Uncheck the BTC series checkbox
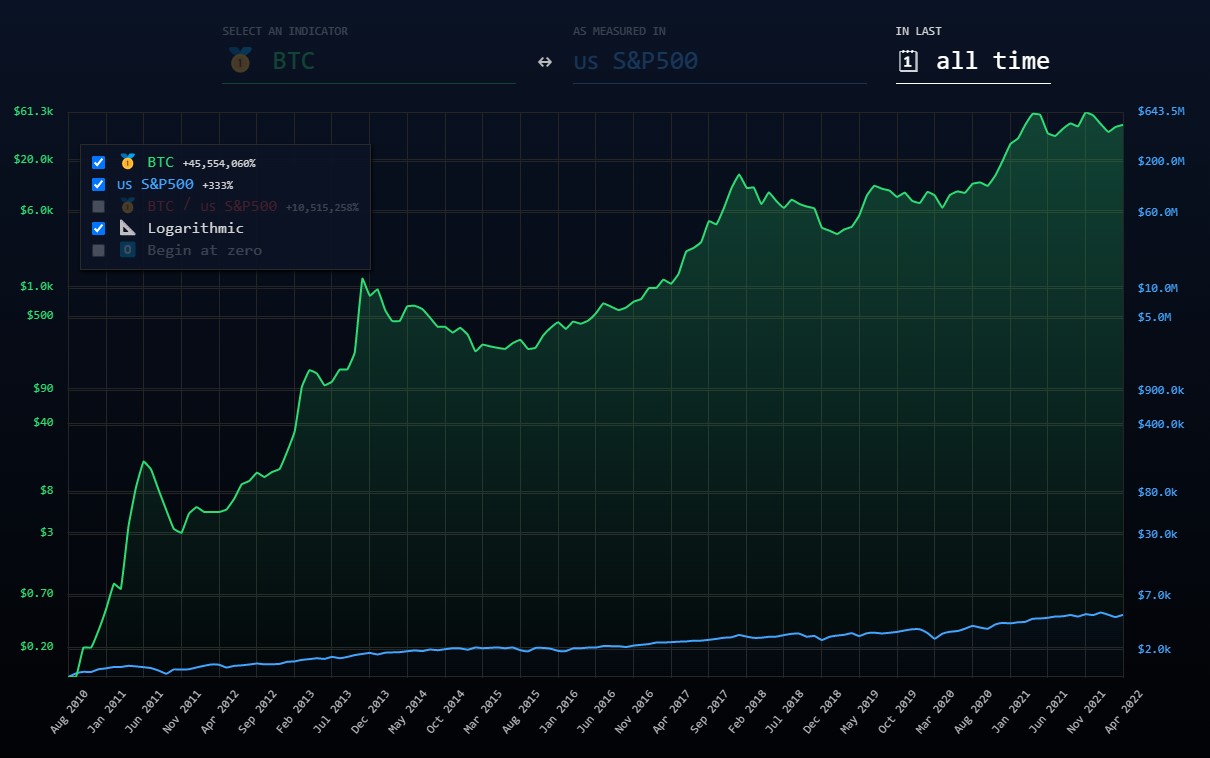Screen dimensions: 1210x758 98,162
